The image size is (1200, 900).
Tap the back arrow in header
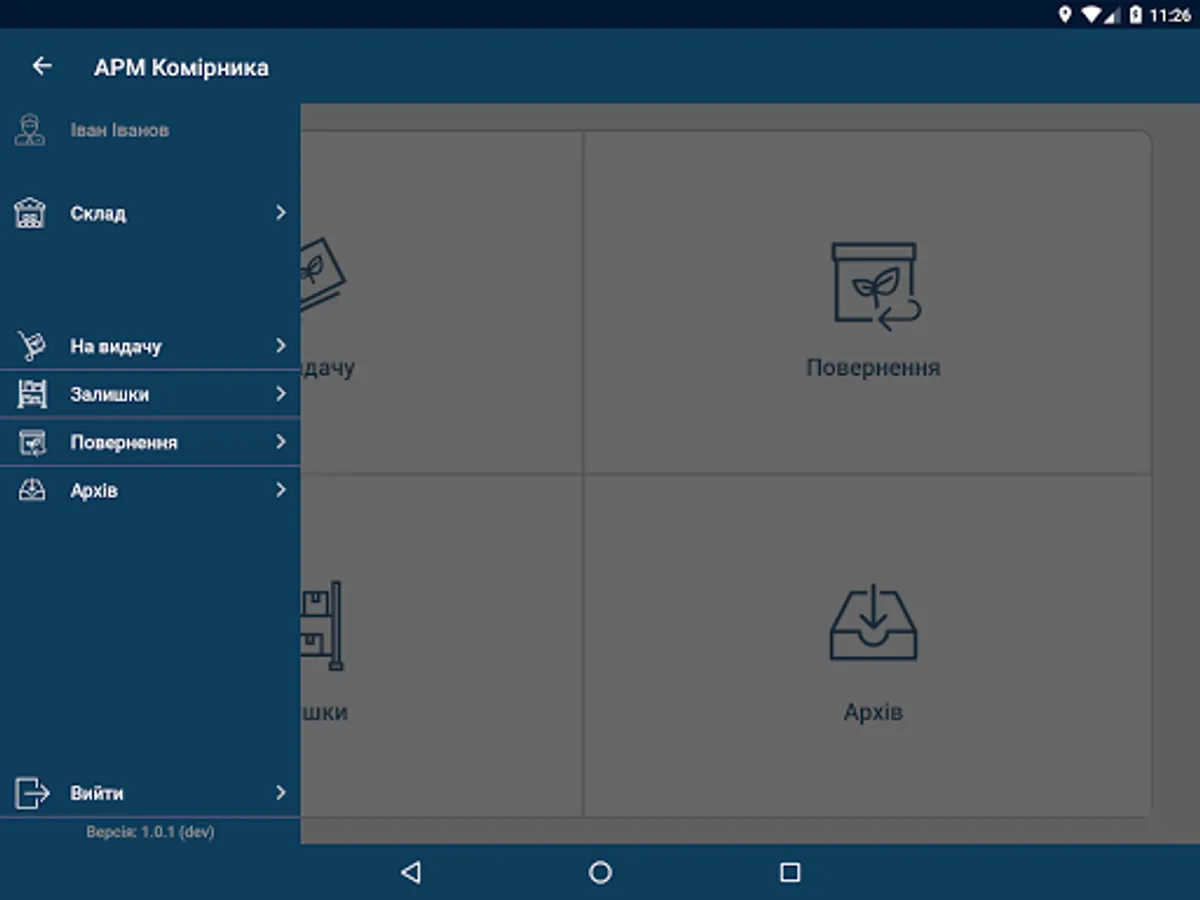(42, 66)
